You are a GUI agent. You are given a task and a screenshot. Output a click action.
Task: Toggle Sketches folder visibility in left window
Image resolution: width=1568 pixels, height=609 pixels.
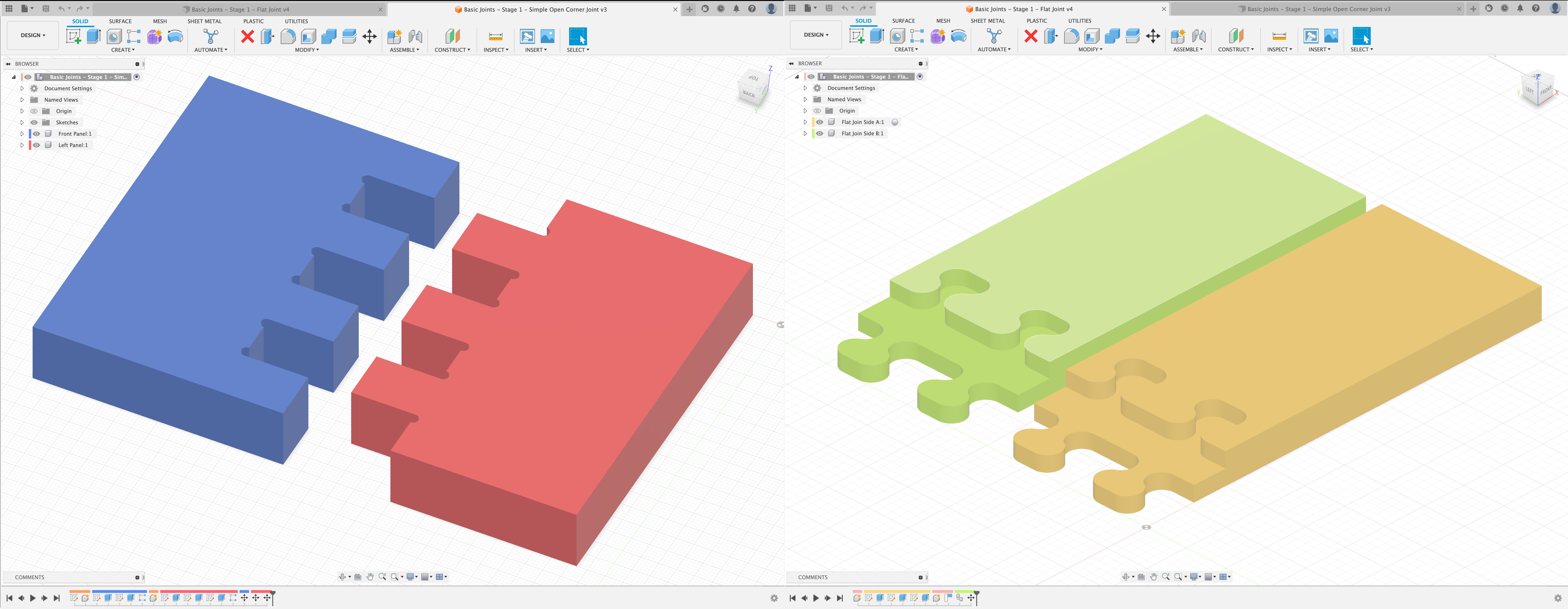(34, 122)
